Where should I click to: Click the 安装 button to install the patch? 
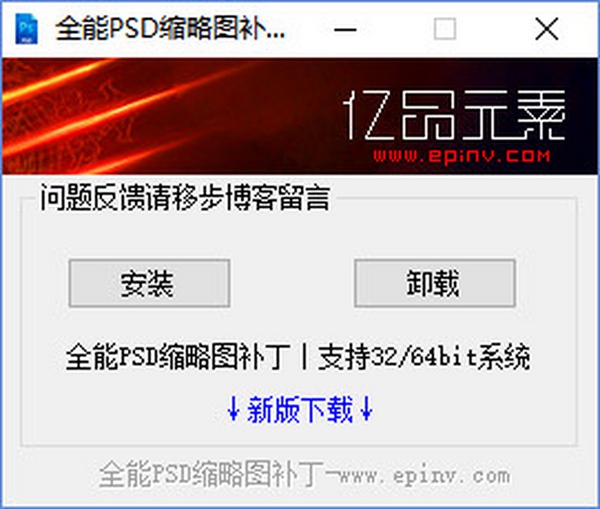click(x=149, y=283)
